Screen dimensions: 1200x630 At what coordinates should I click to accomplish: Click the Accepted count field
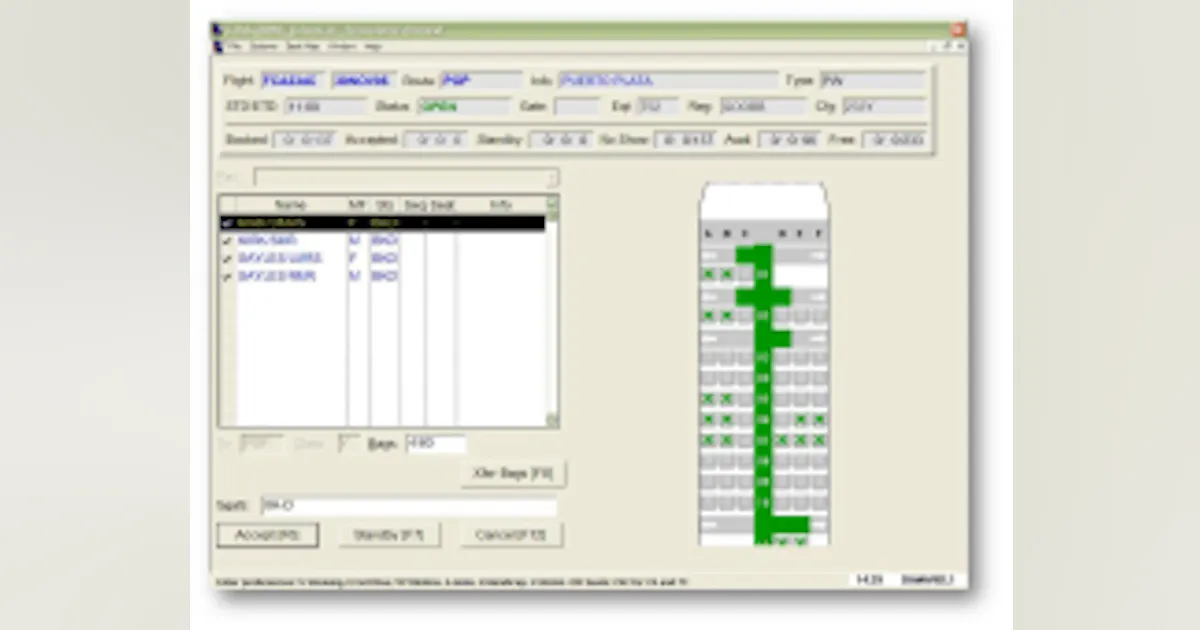pos(435,140)
